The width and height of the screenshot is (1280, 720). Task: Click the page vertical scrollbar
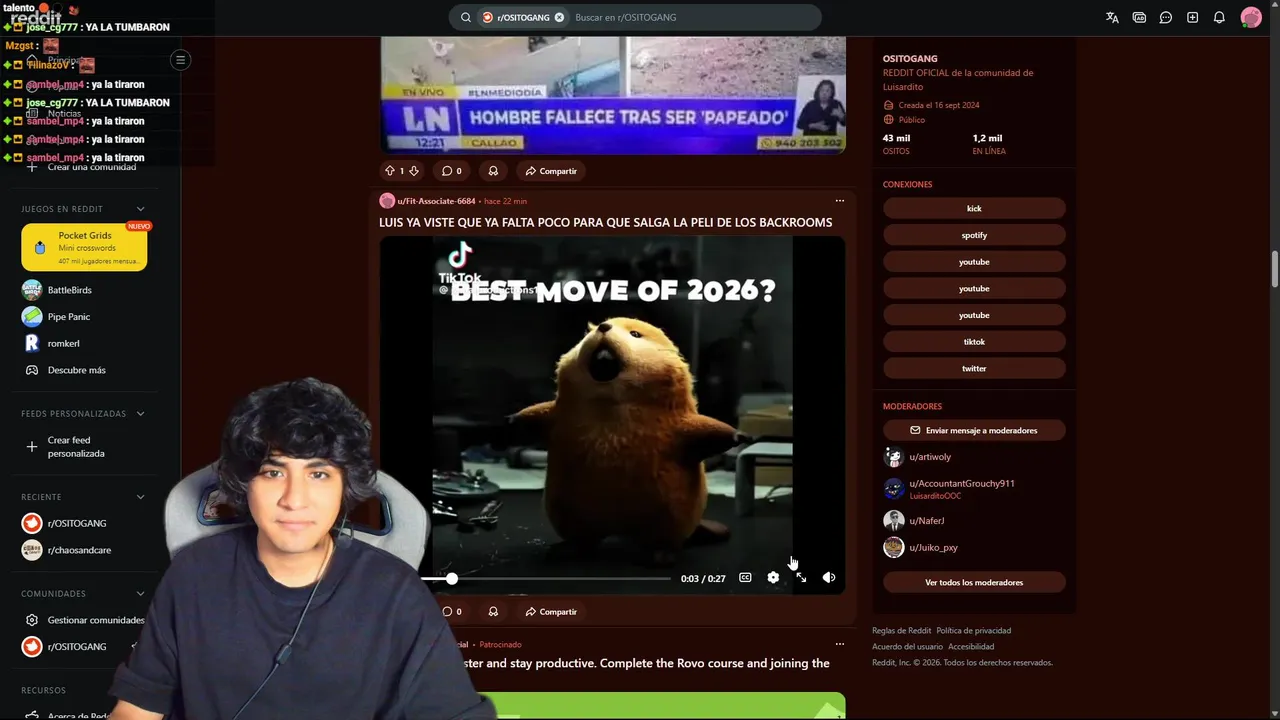1274,268
